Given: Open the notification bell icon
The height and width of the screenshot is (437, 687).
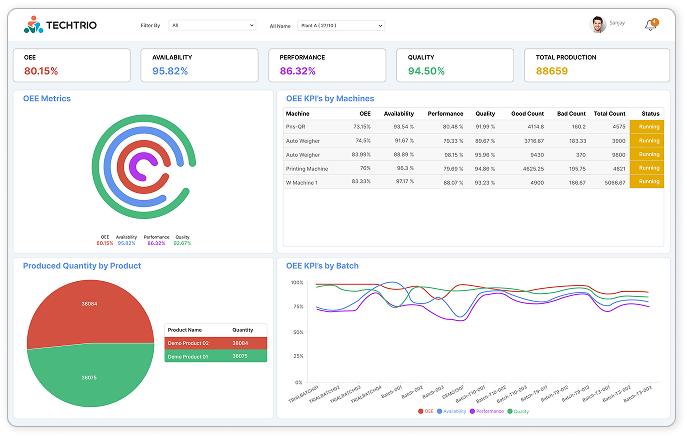Looking at the screenshot, I should (x=650, y=25).
